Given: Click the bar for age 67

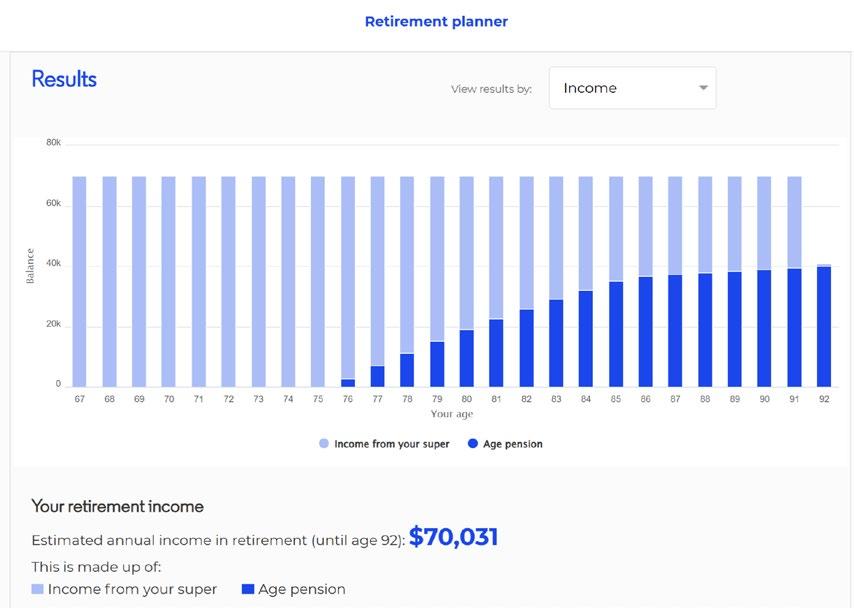Looking at the screenshot, I should coord(80,280).
